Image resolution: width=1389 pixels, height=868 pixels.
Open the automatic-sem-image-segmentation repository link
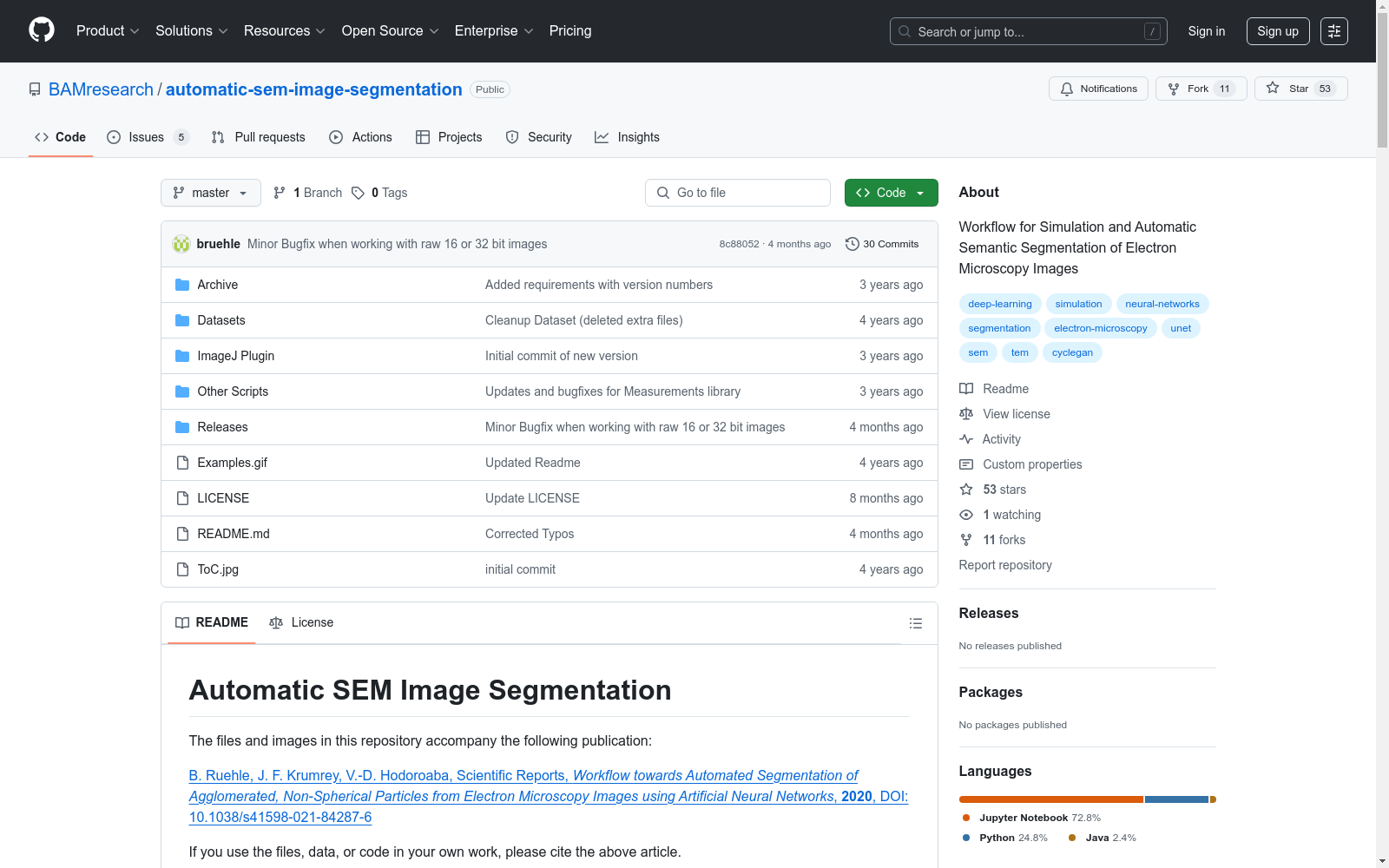(314, 89)
